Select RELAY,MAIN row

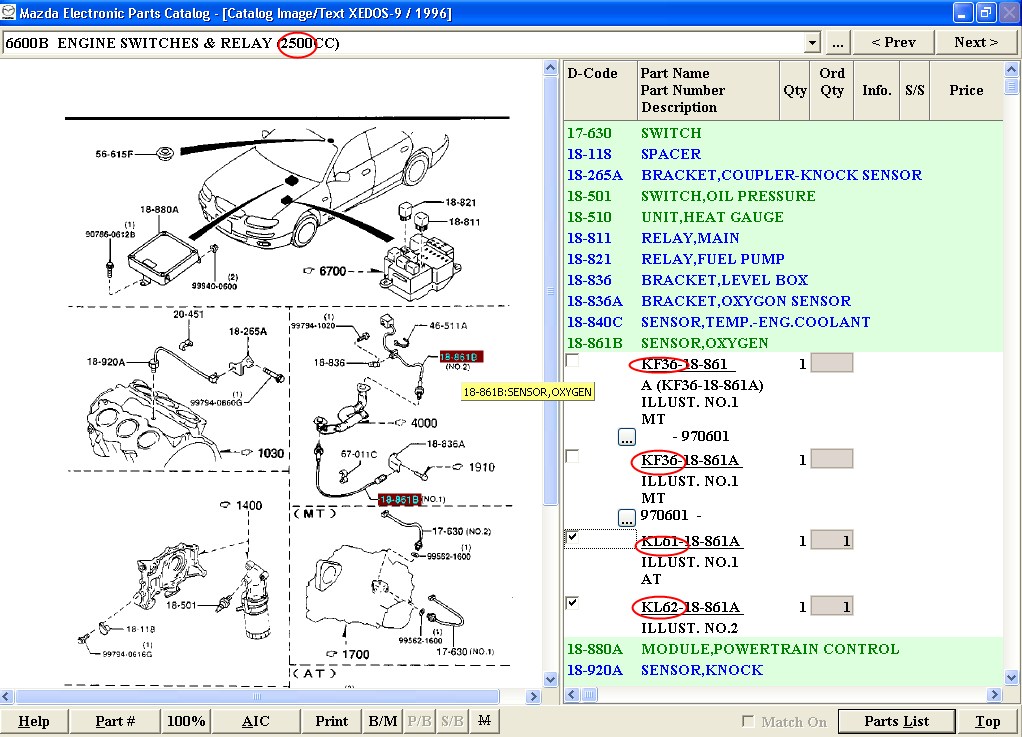783,238
